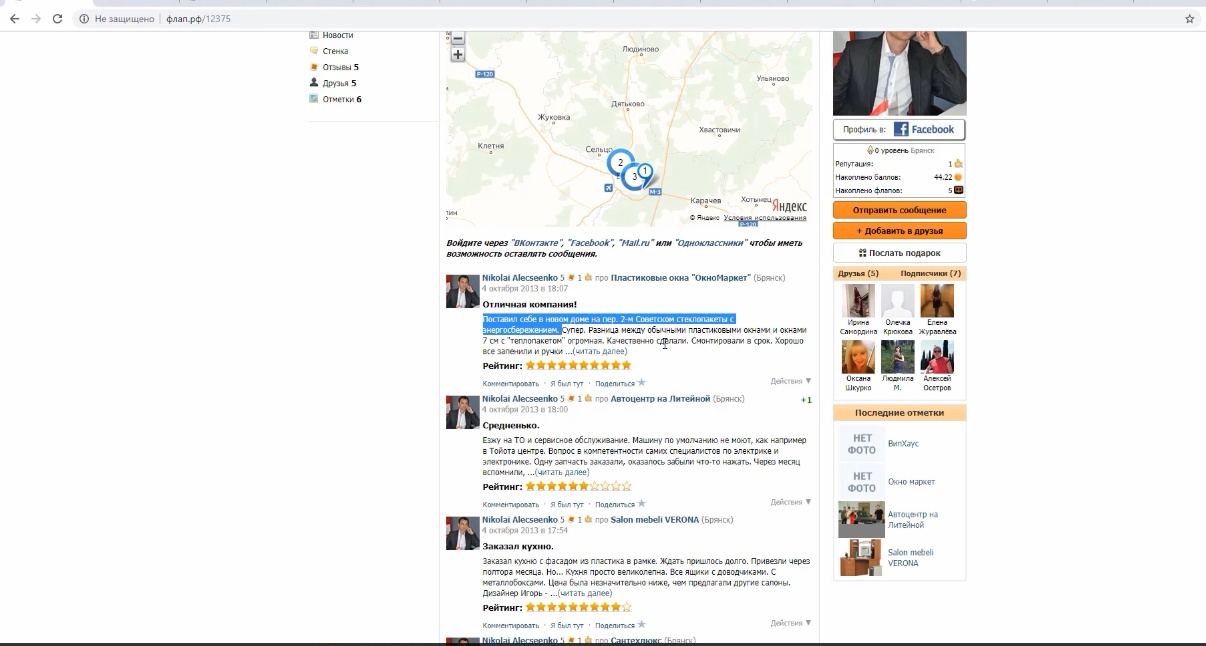The width and height of the screenshot is (1206, 646).
Task: Click share star icon under Автоцентр review
Action: click(x=642, y=503)
